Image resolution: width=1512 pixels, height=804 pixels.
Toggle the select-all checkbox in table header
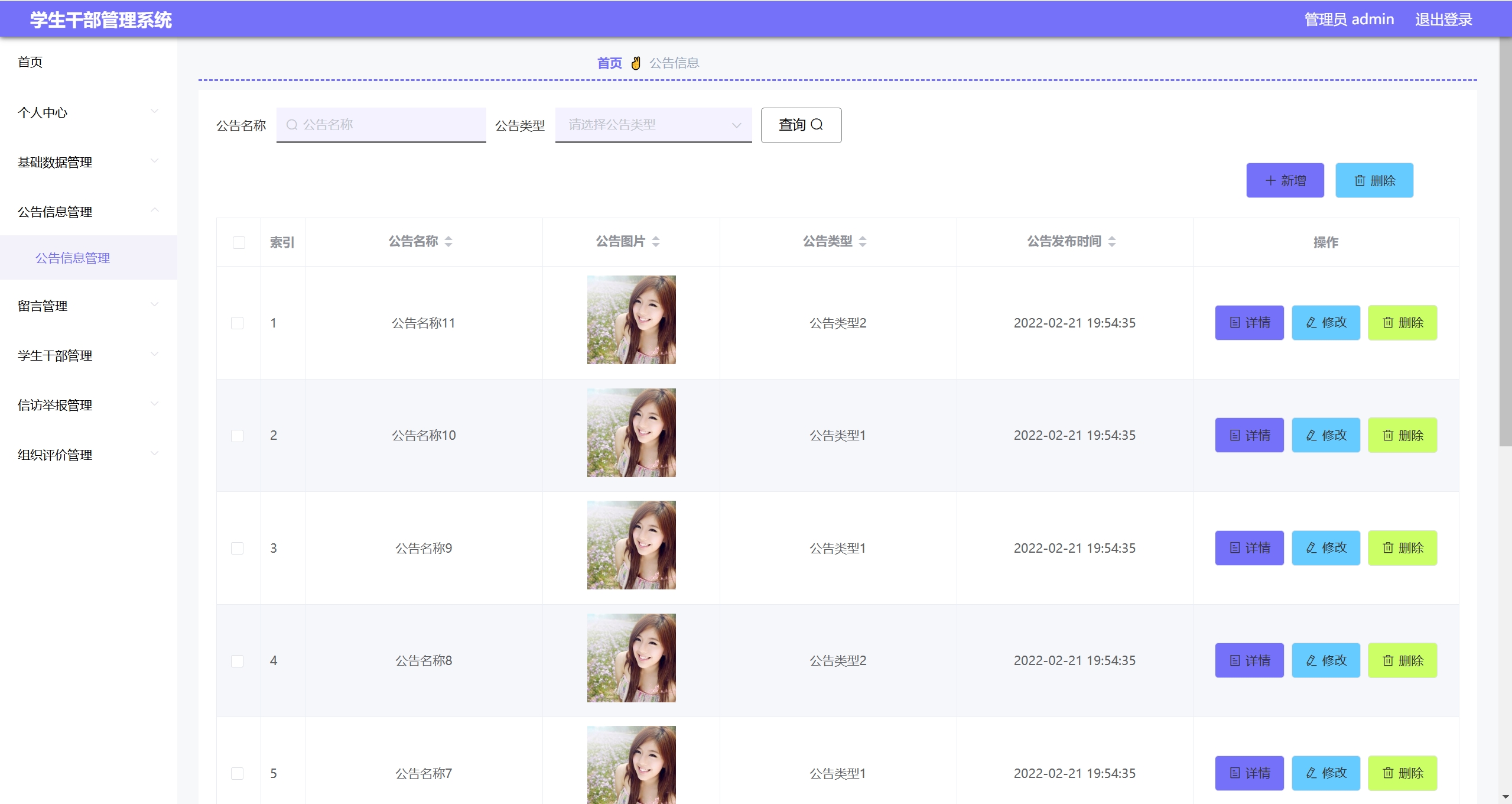point(239,242)
